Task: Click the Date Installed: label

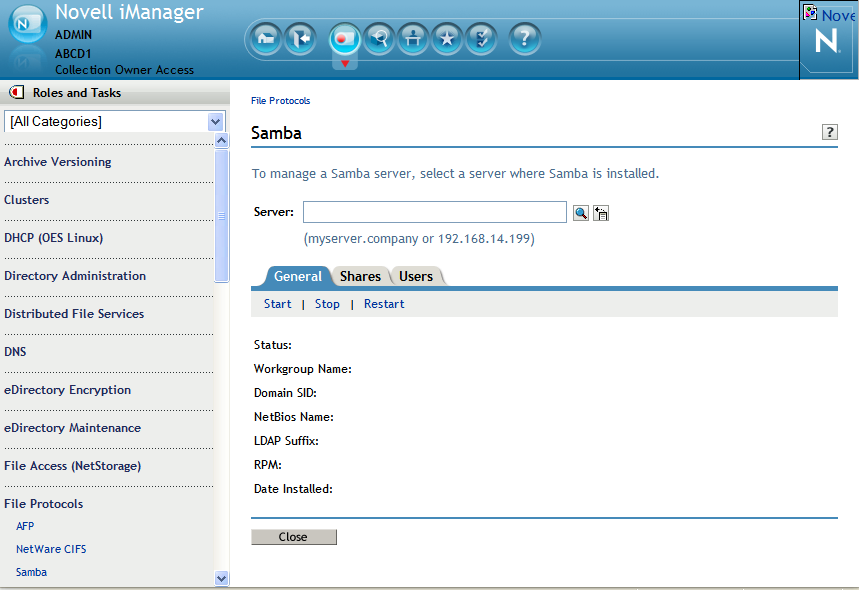Action: 293,489
